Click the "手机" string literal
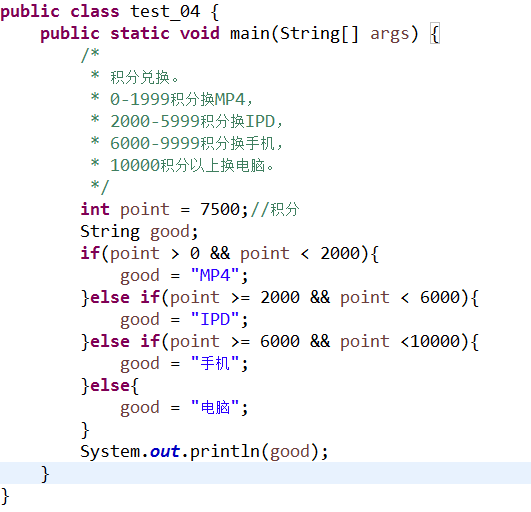This screenshot has width=531, height=512. 215,363
